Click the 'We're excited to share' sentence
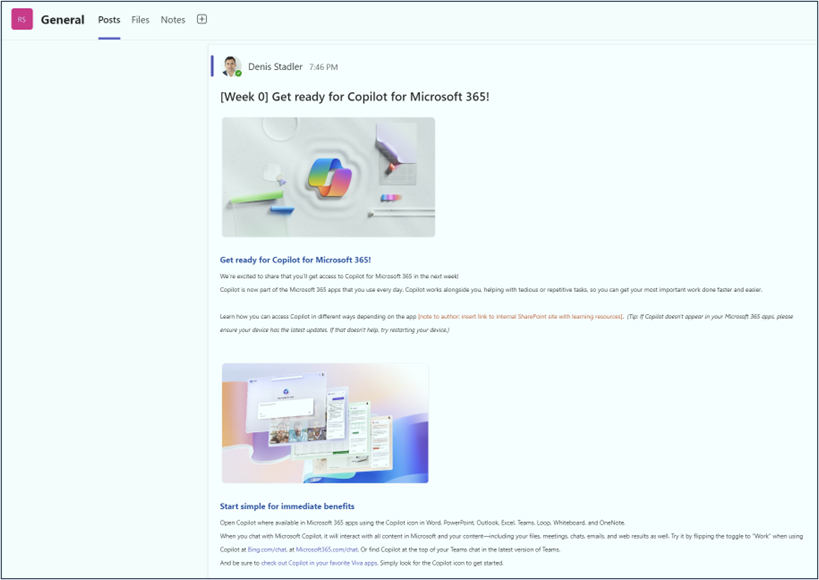The height and width of the screenshot is (580, 819). (339, 276)
